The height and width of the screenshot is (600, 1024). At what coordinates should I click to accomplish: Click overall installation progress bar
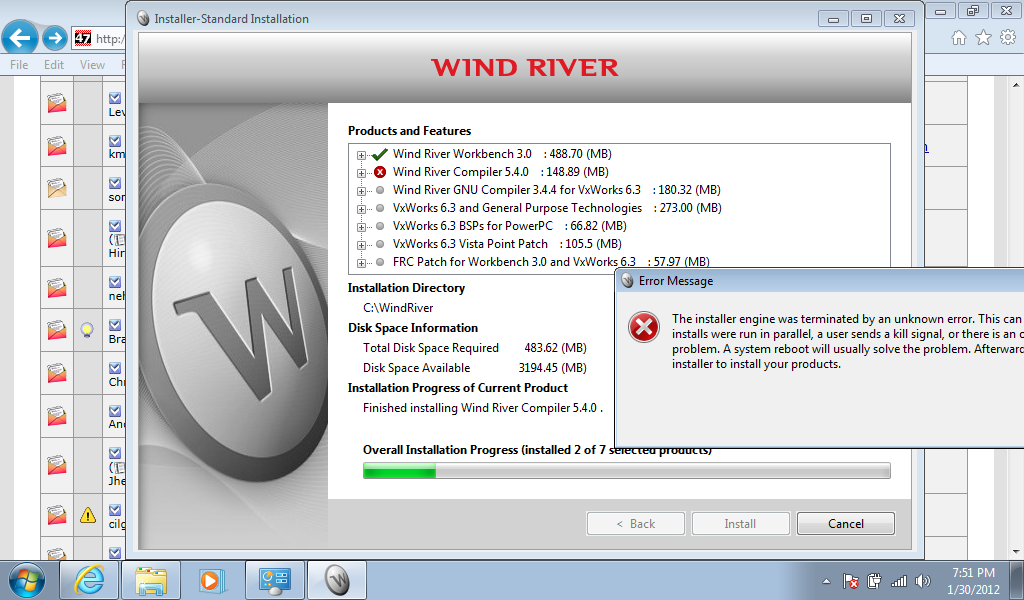pyautogui.click(x=626, y=471)
